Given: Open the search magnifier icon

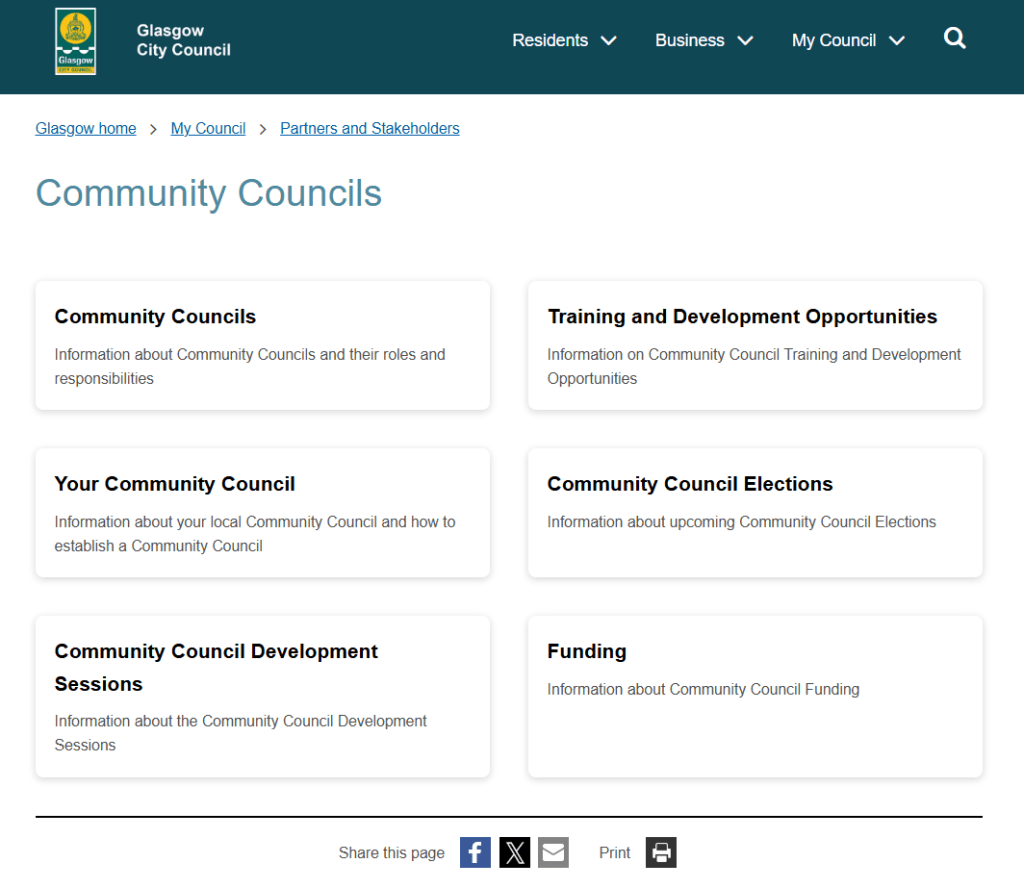Looking at the screenshot, I should [x=955, y=39].
